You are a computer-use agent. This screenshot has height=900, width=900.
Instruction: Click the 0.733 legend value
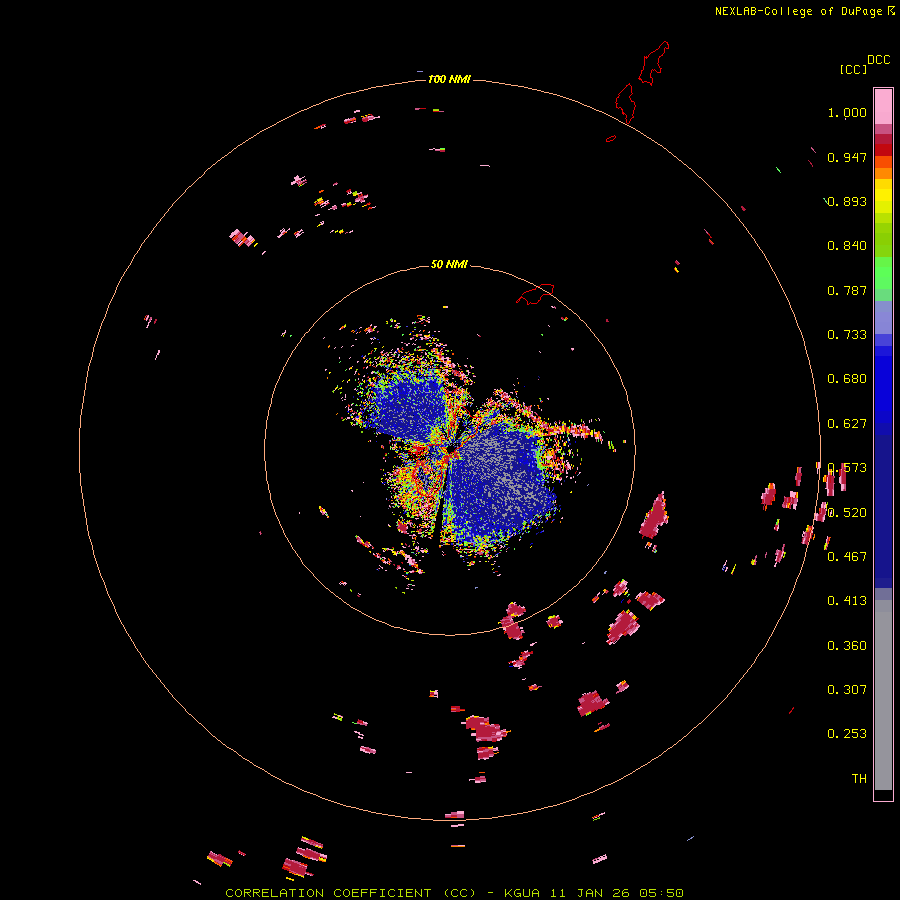[x=847, y=335]
